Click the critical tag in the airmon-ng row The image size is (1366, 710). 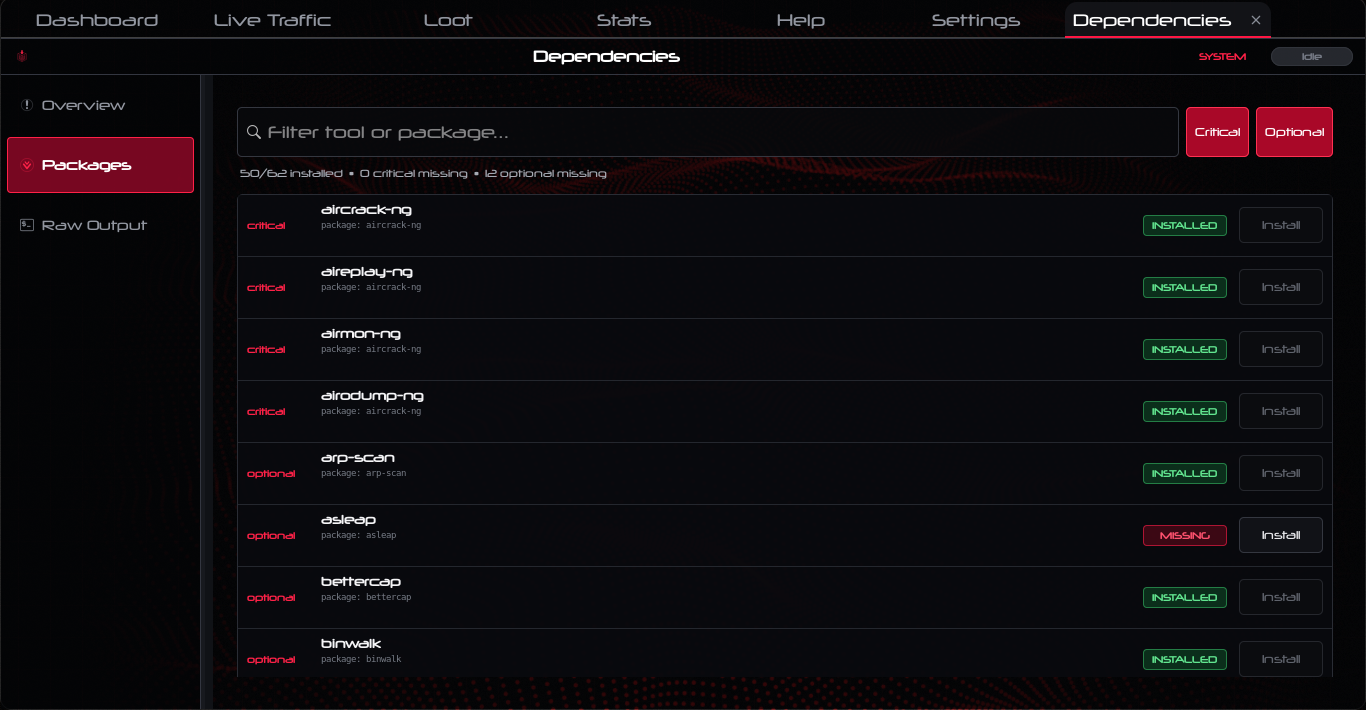(x=266, y=350)
